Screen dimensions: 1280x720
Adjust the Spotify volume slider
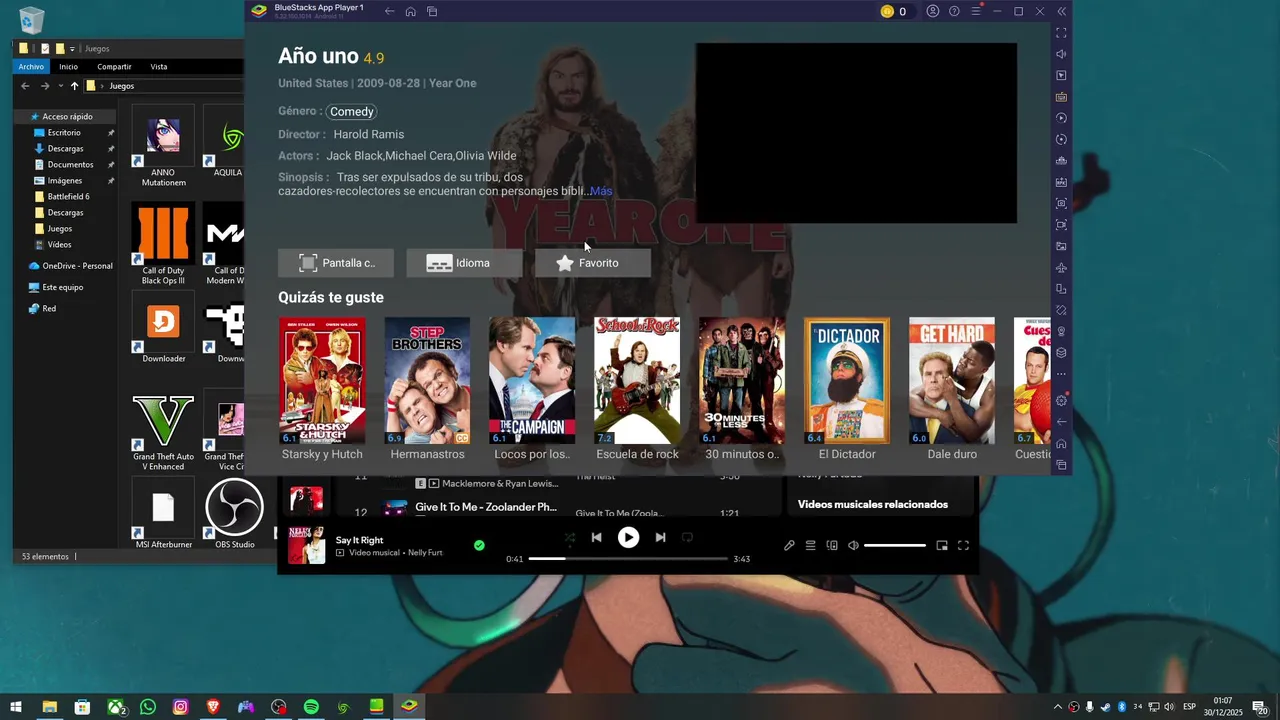(895, 545)
